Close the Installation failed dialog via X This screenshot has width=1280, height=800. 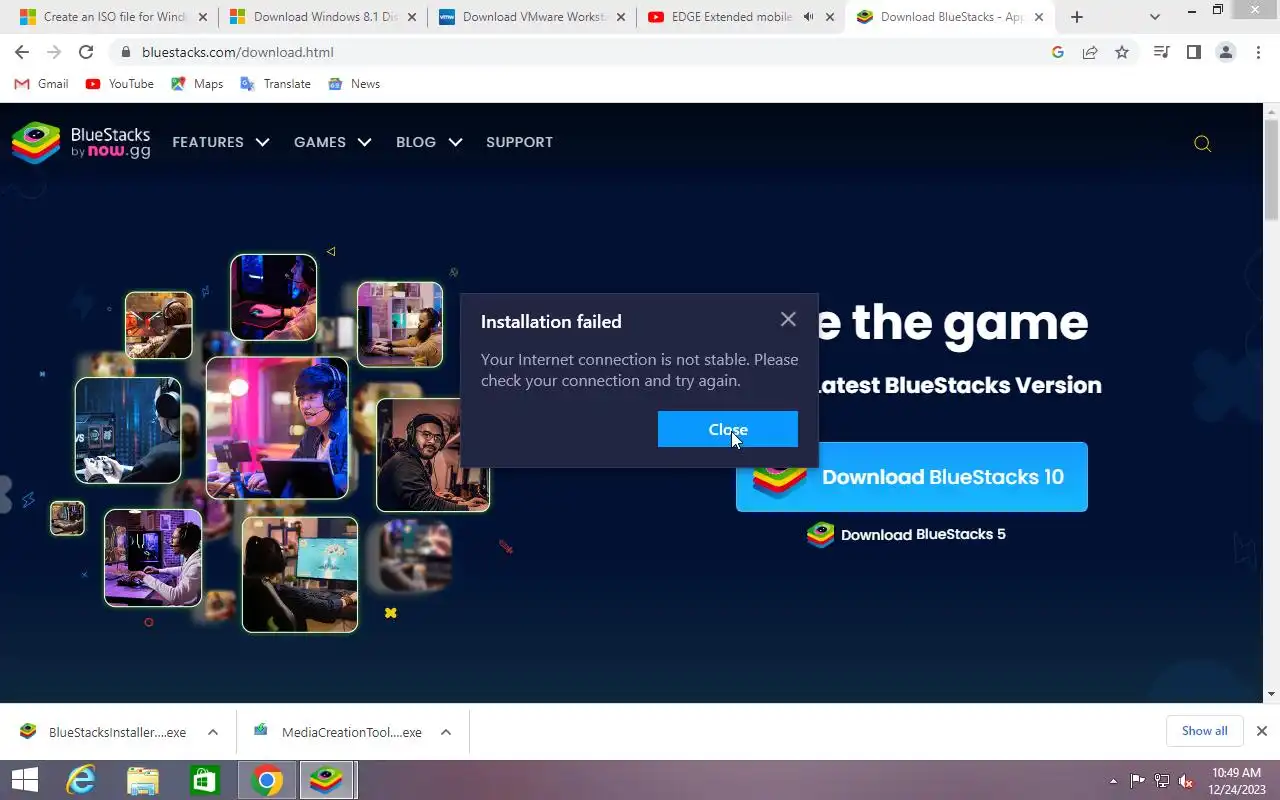788,319
